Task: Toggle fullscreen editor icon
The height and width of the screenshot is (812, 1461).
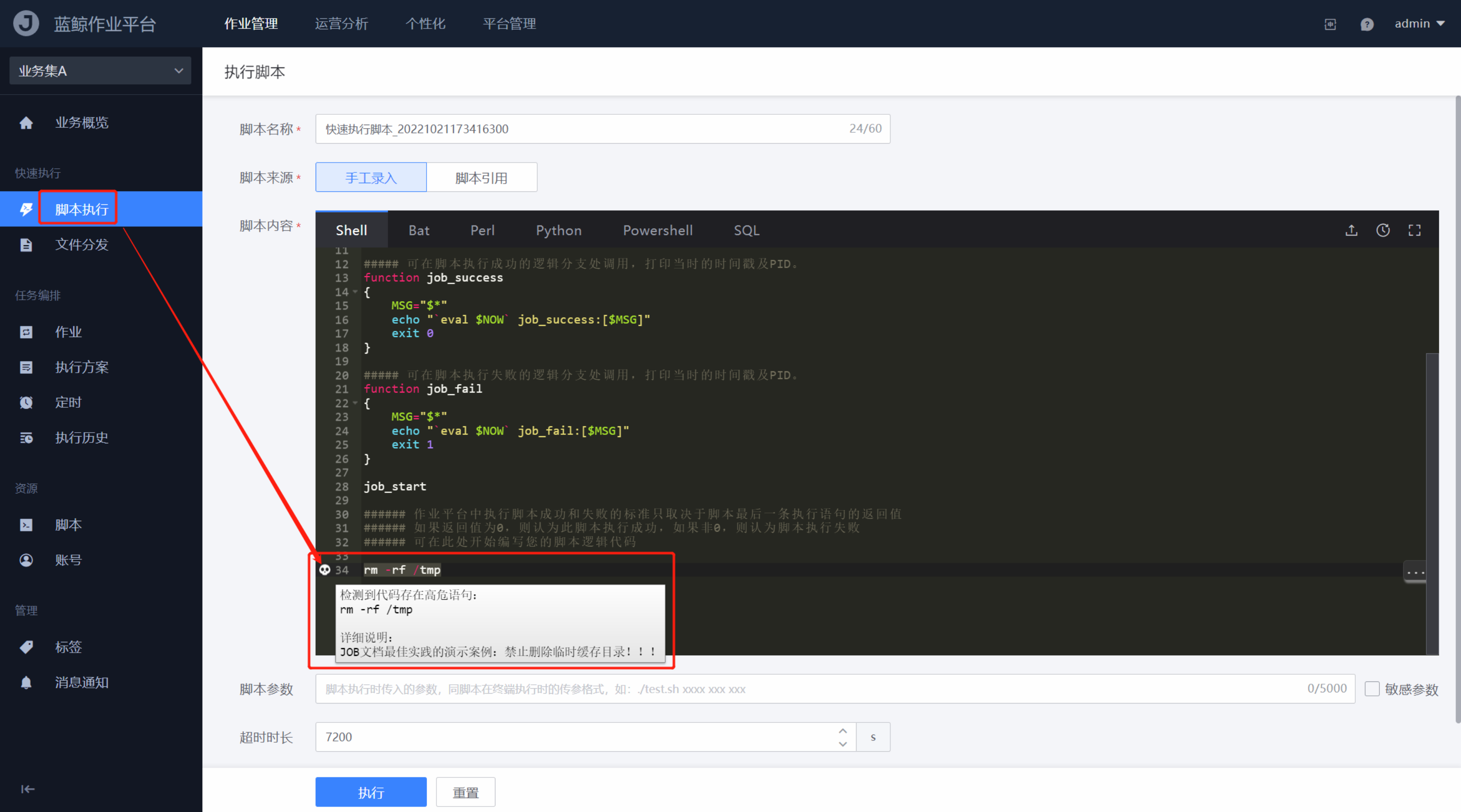Action: pyautogui.click(x=1415, y=230)
